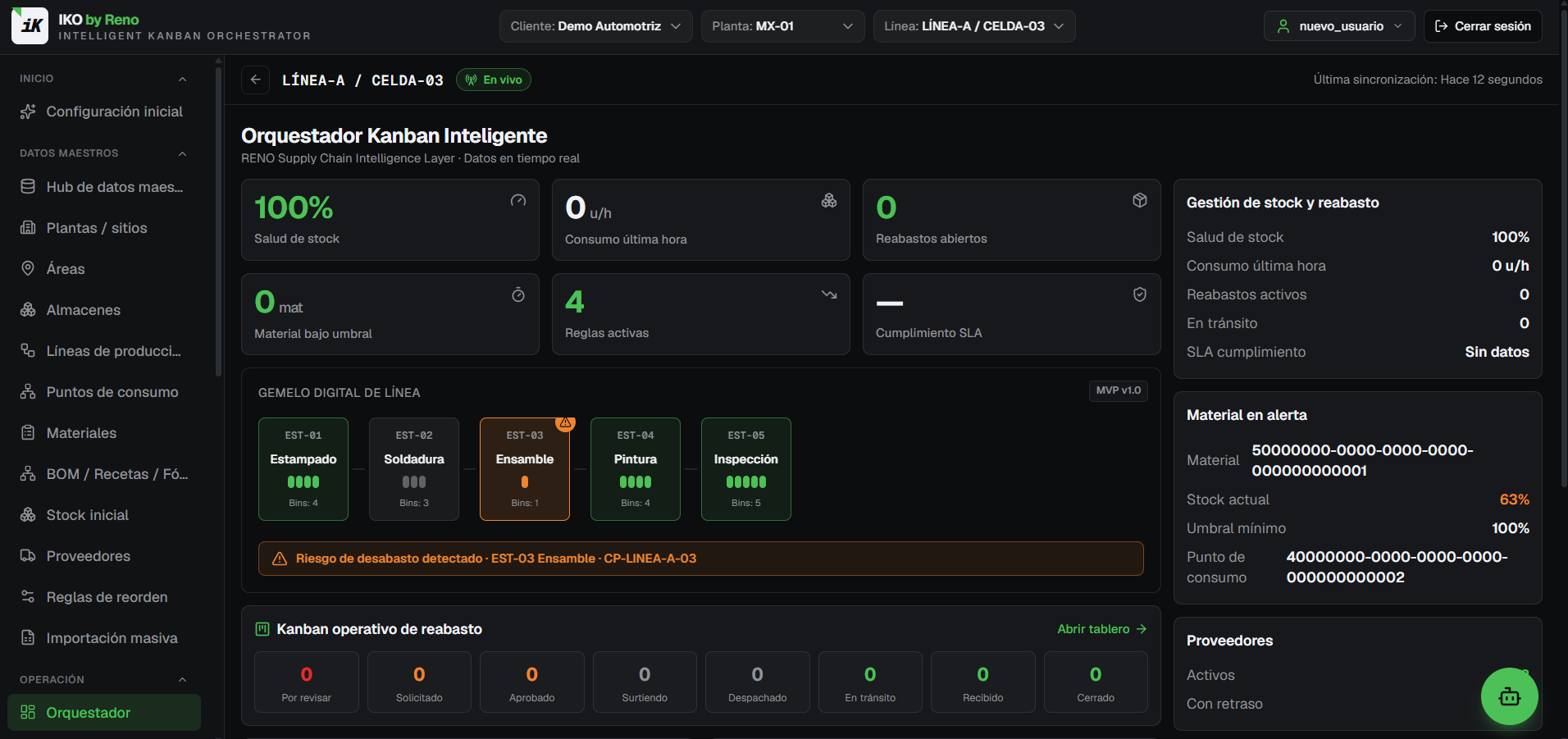The image size is (1568, 739).
Task: Click the Áreas map pin icon
Action: click(x=28, y=269)
